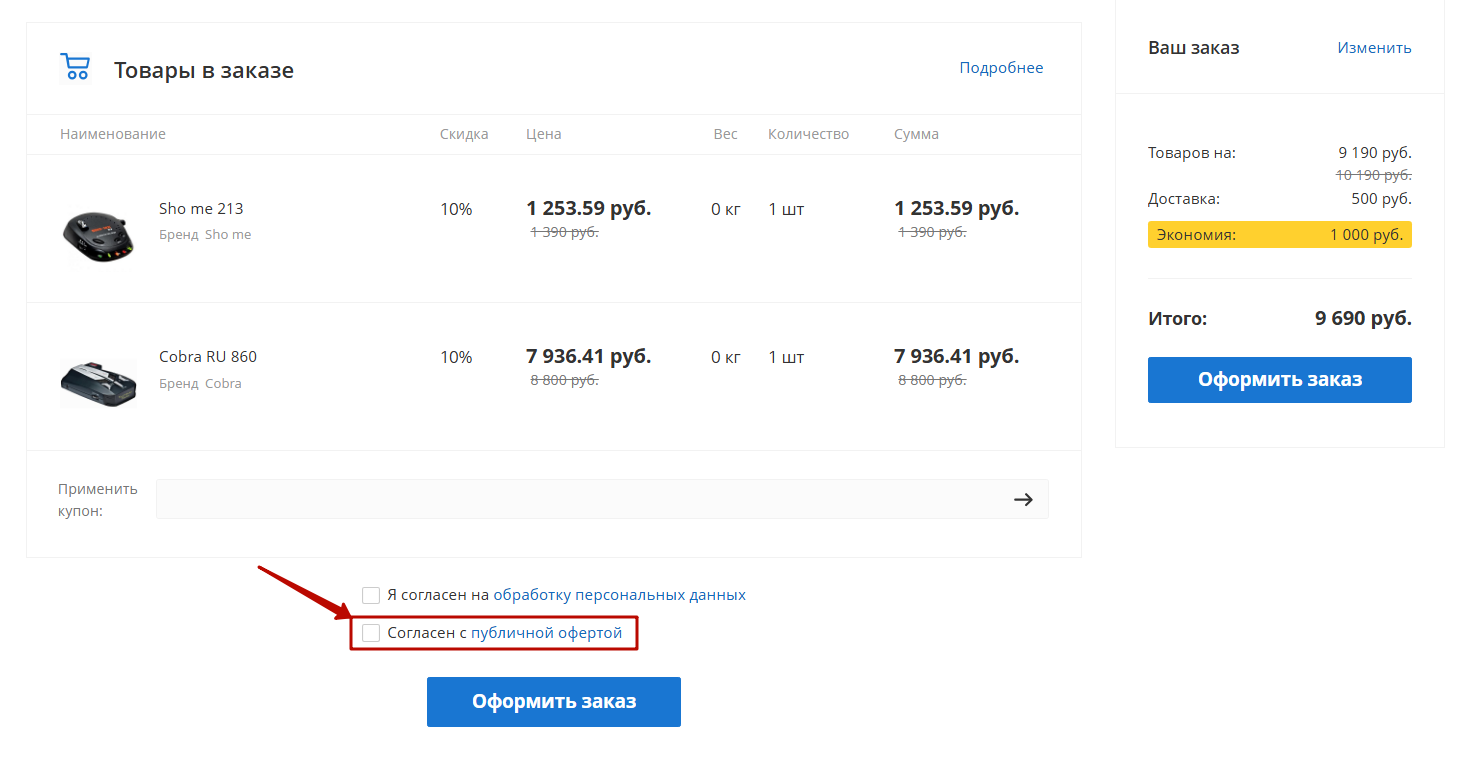Click the 'Сумма' column header
Screen dimensions: 1471x773
click(x=916, y=134)
